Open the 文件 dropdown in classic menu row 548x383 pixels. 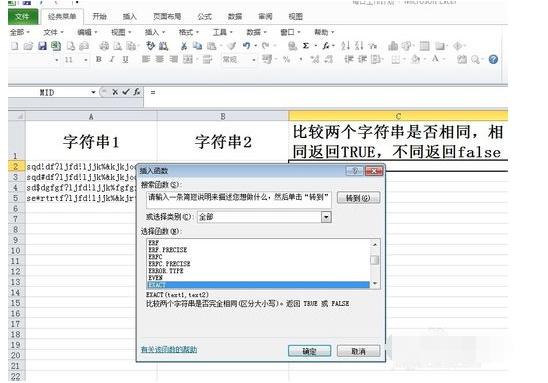(53, 32)
